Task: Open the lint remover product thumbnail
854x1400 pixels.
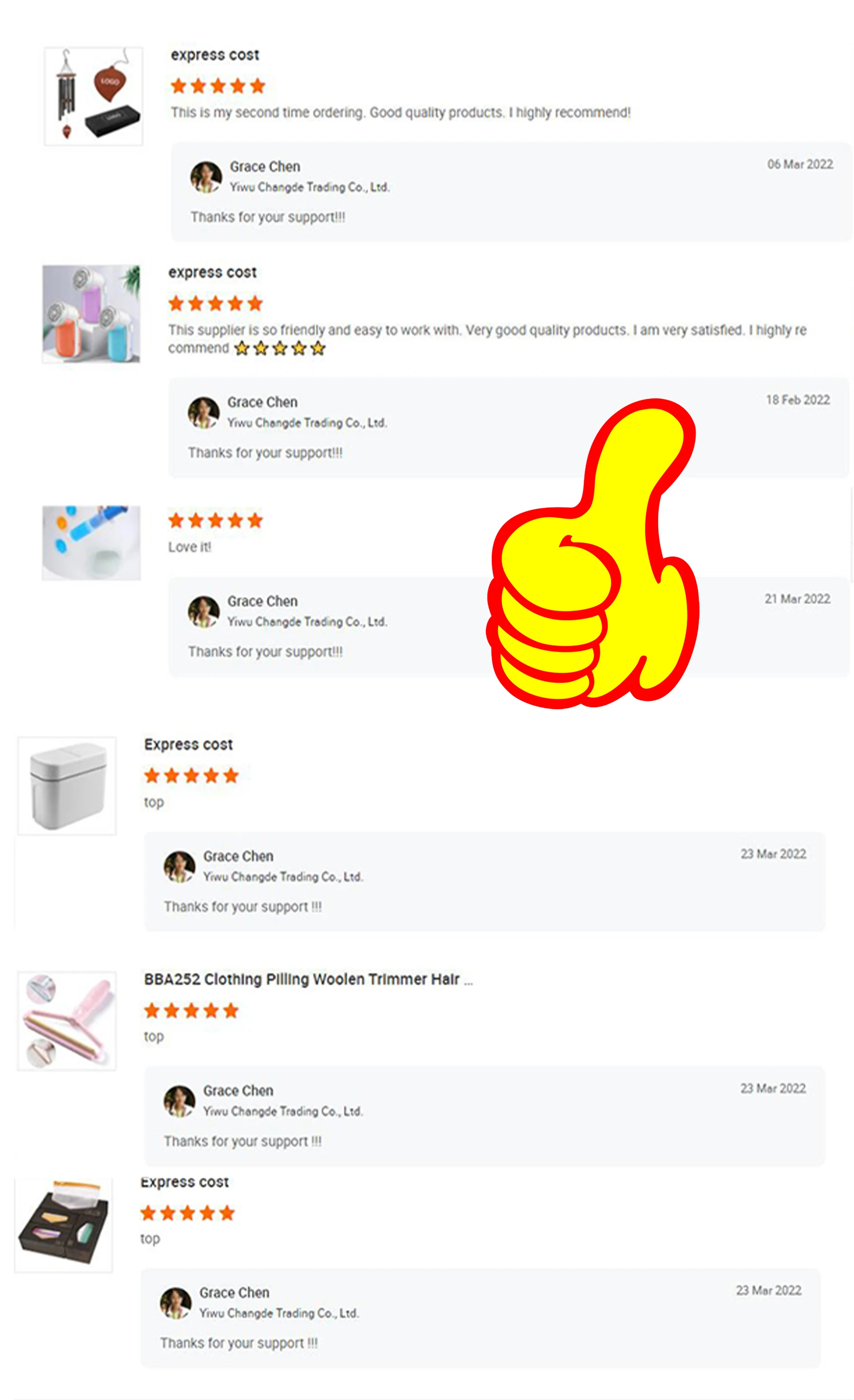Action: [91, 314]
